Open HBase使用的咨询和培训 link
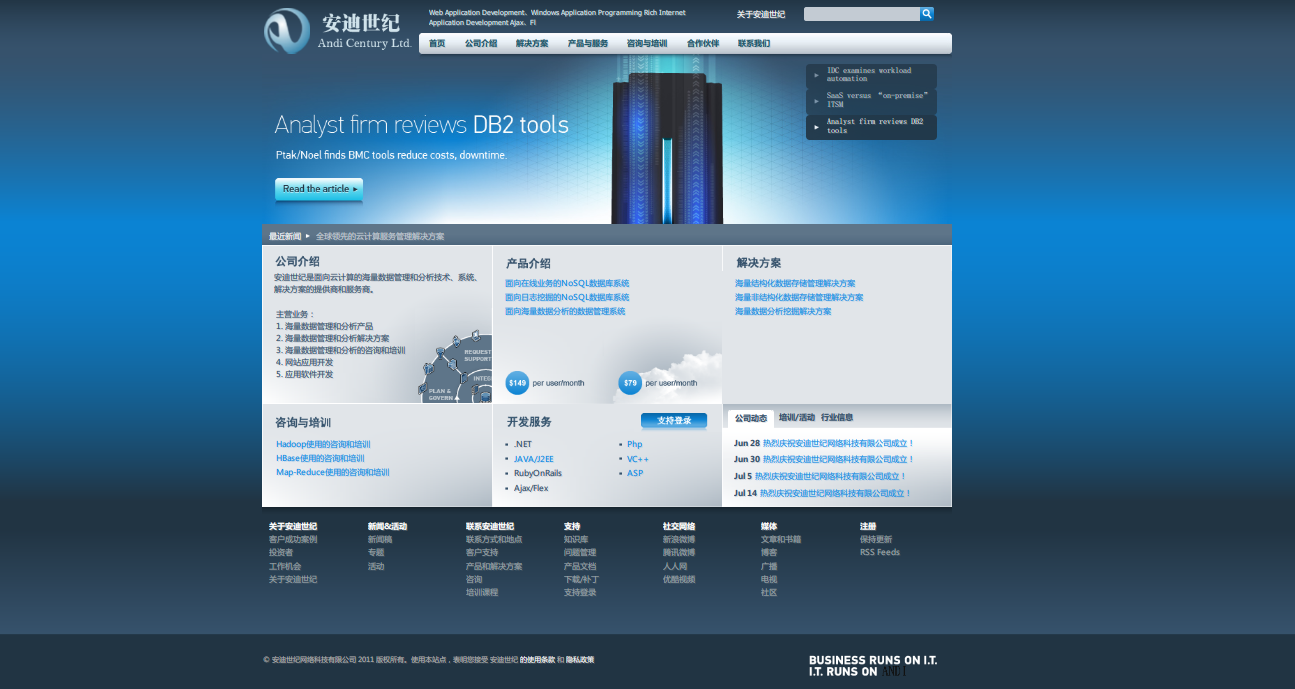This screenshot has width=1295, height=689. [x=320, y=458]
